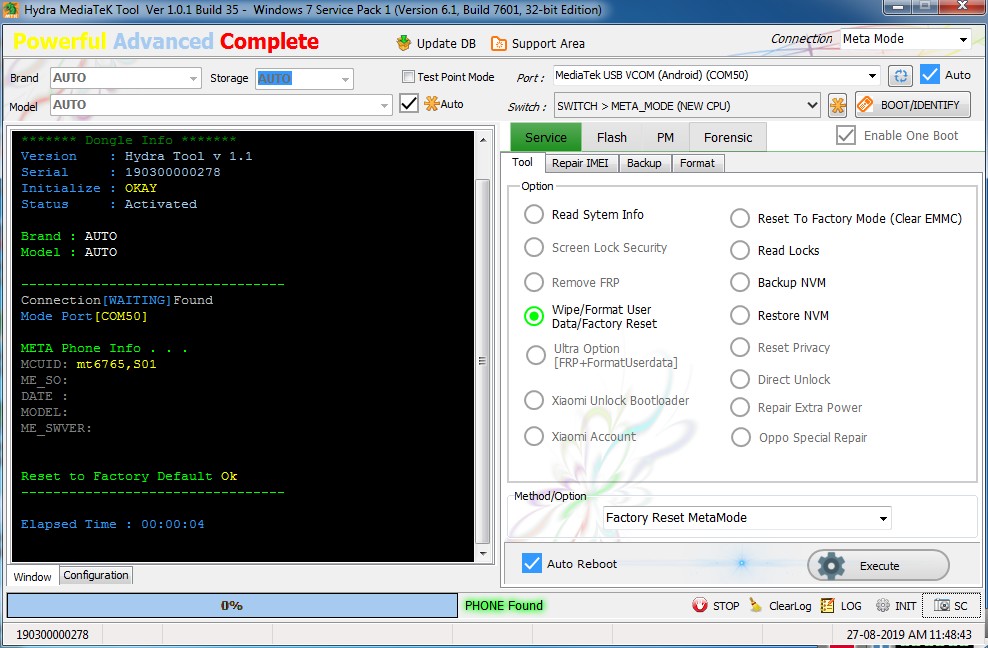Toggle the Auto model checkbox

coord(409,103)
